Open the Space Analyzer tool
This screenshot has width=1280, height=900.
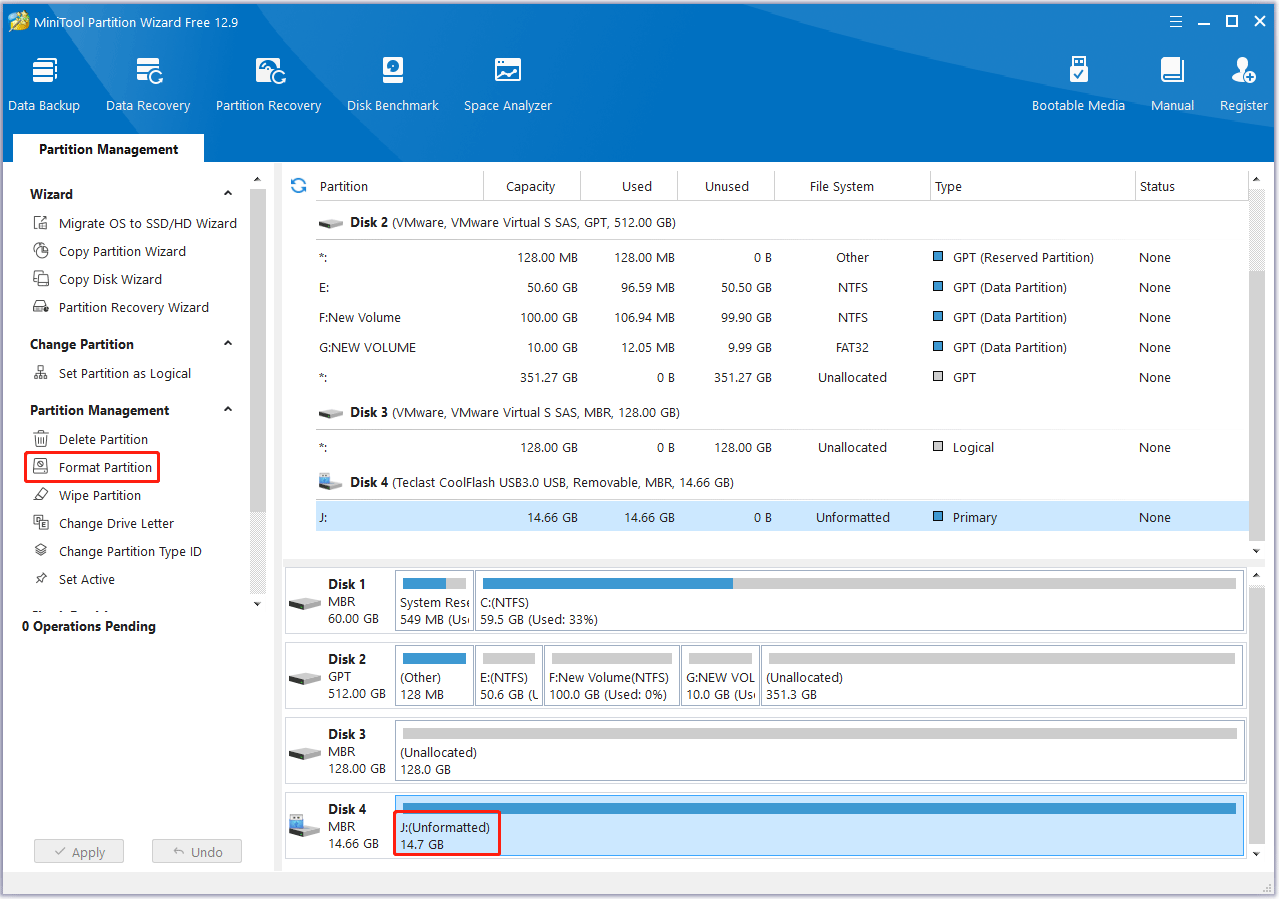pyautogui.click(x=508, y=84)
